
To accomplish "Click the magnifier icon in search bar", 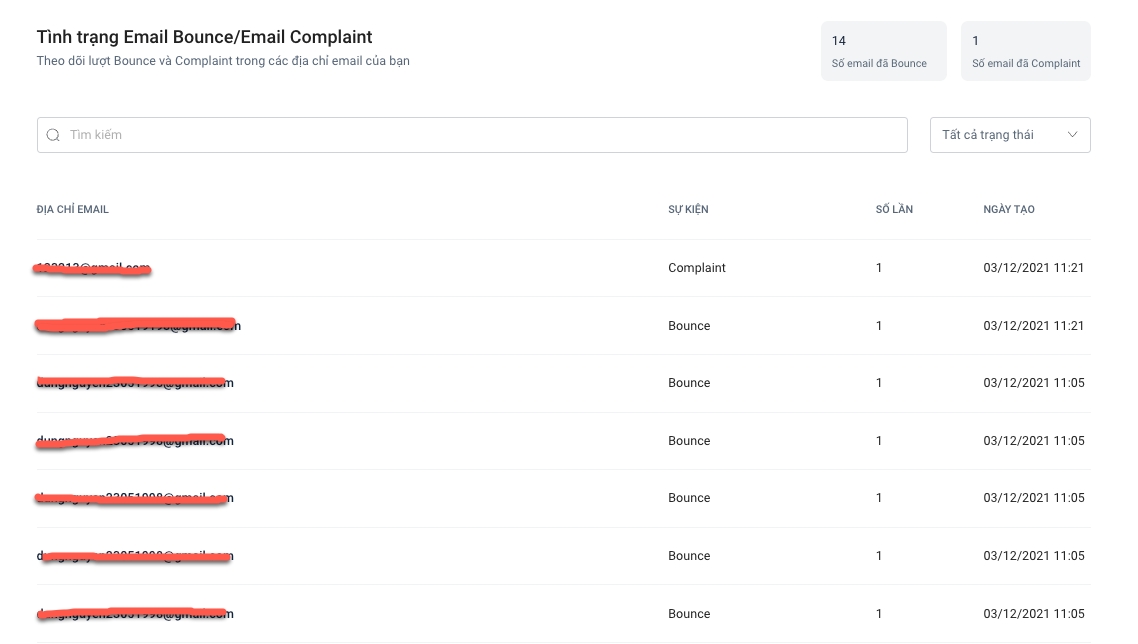I will [x=54, y=135].
